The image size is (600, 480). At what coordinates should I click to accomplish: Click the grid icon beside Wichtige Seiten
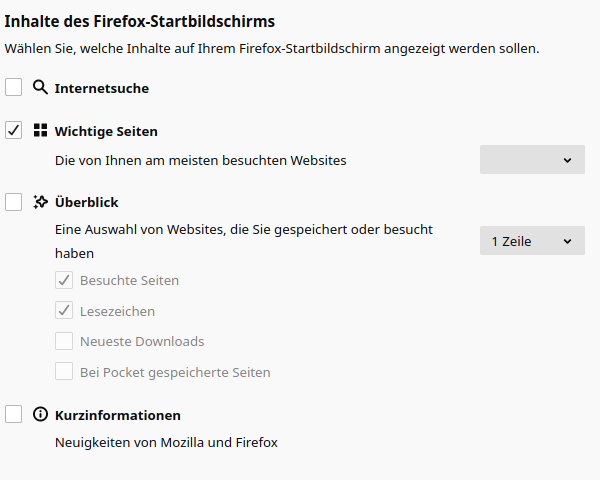[x=40, y=131]
